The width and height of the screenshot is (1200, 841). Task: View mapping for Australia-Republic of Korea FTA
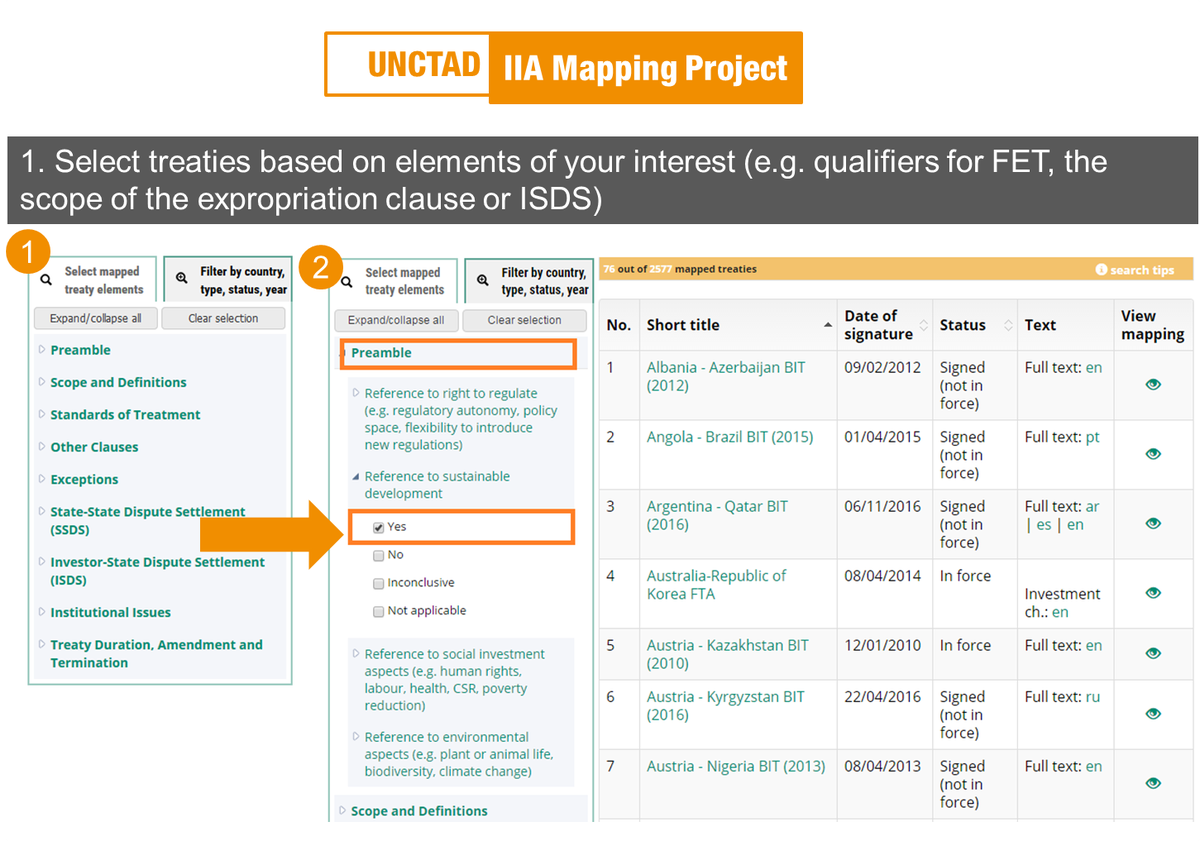tap(1153, 593)
